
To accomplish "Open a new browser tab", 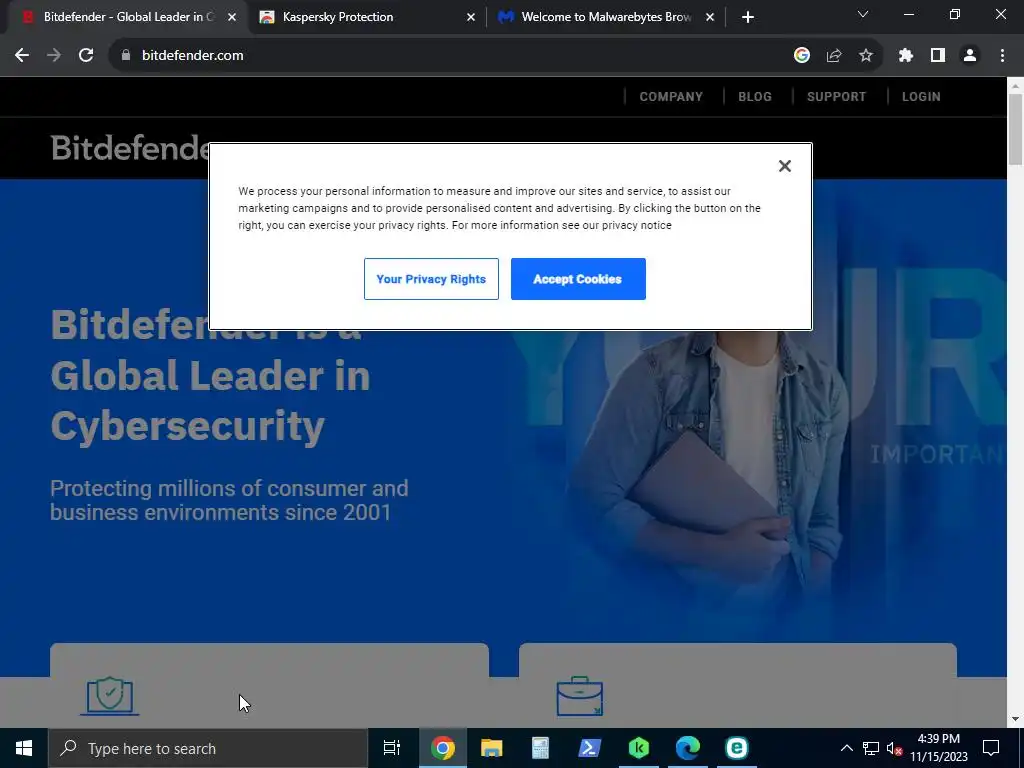I will tap(748, 17).
